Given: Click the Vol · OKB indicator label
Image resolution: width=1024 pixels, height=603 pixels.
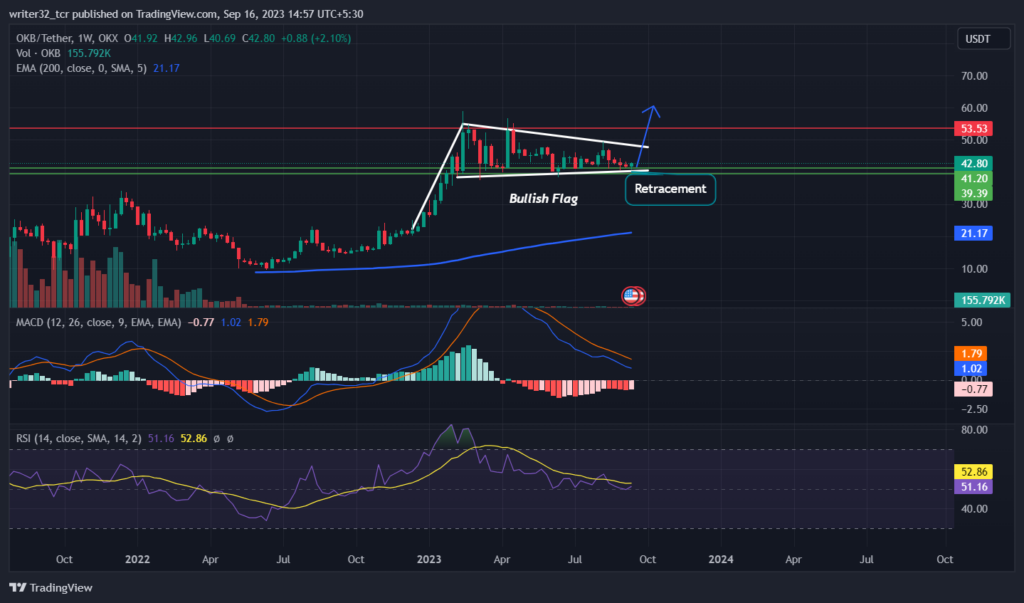Looking at the screenshot, I should point(39,54).
